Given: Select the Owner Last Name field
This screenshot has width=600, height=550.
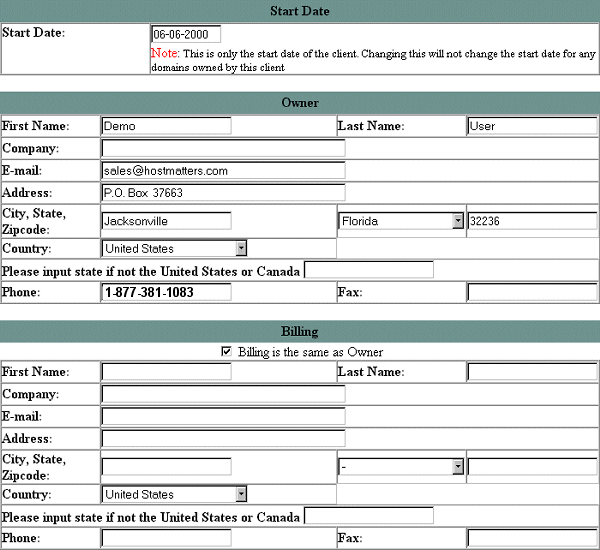Looking at the screenshot, I should 532,126.
